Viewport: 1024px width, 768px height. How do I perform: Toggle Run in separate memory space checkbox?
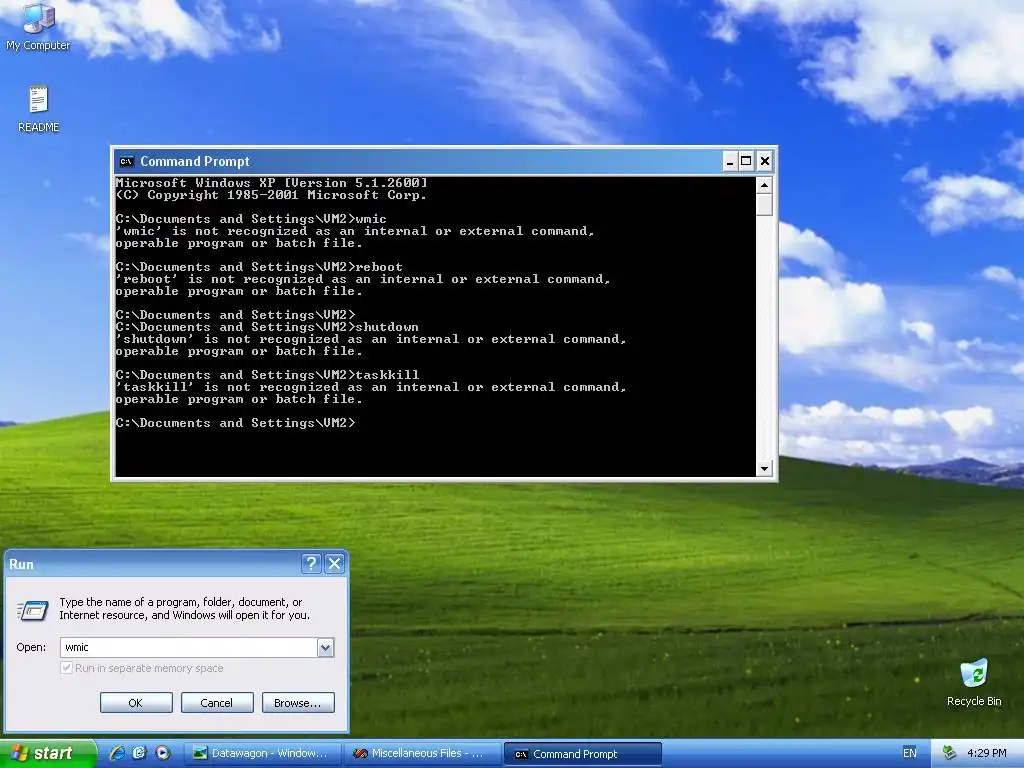(66, 667)
